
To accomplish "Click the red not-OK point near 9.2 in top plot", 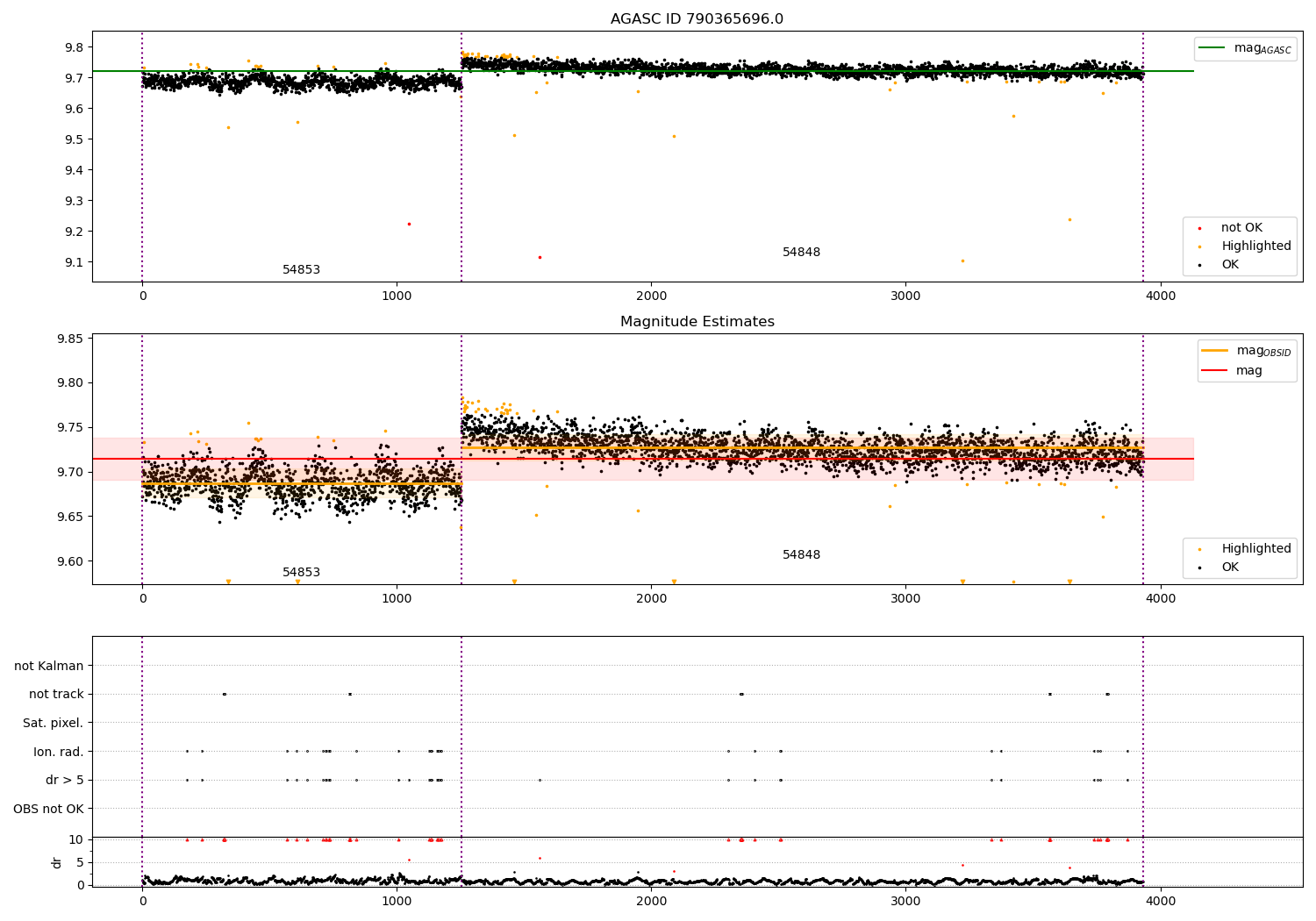I will [x=409, y=224].
